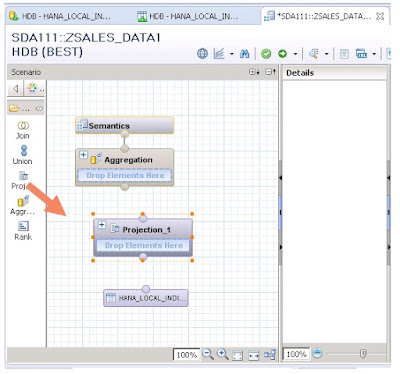Open dropdown next to the chart icon
Viewport: 400px width, 374px height.
coord(232,54)
